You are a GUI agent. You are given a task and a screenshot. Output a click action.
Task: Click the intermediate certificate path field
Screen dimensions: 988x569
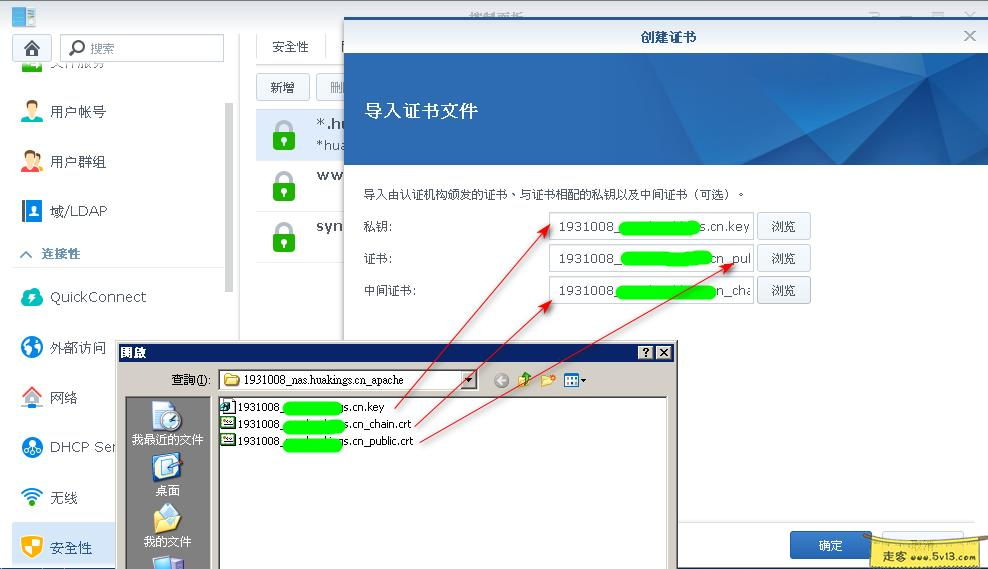click(x=652, y=290)
